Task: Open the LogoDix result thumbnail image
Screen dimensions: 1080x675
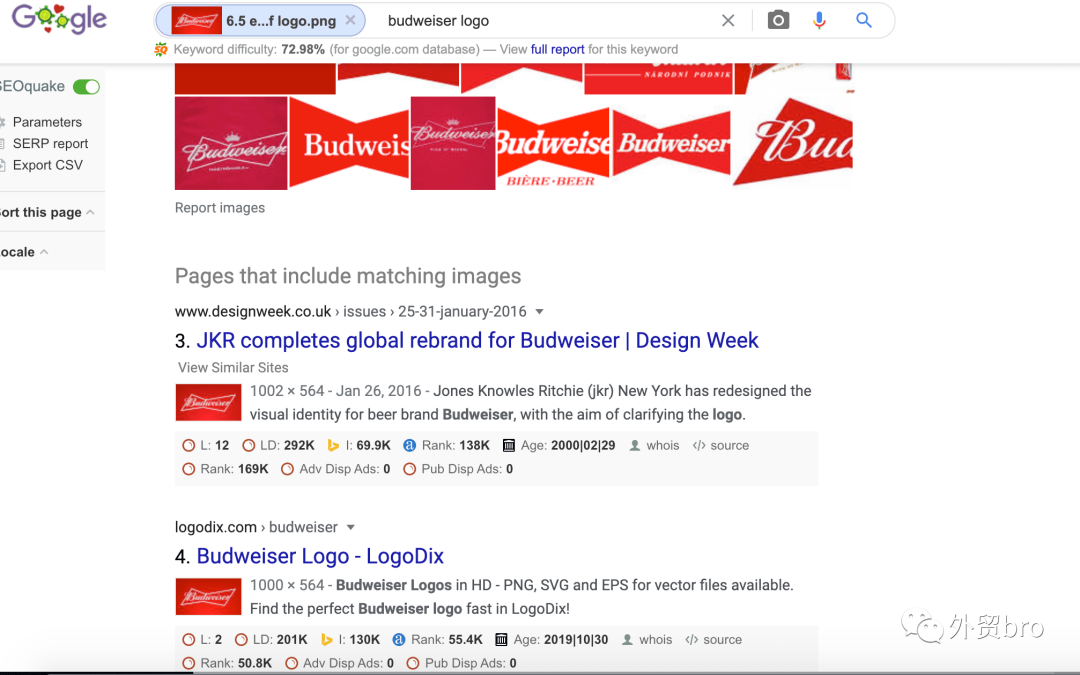Action: tap(208, 596)
